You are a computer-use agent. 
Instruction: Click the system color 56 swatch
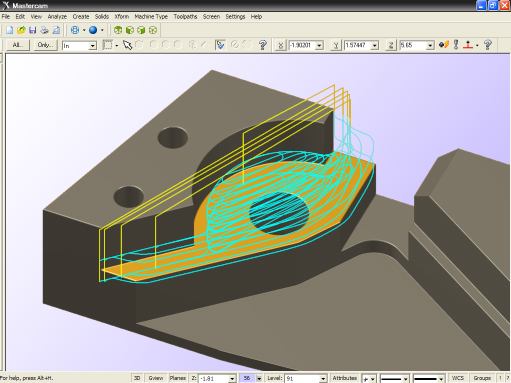point(247,378)
